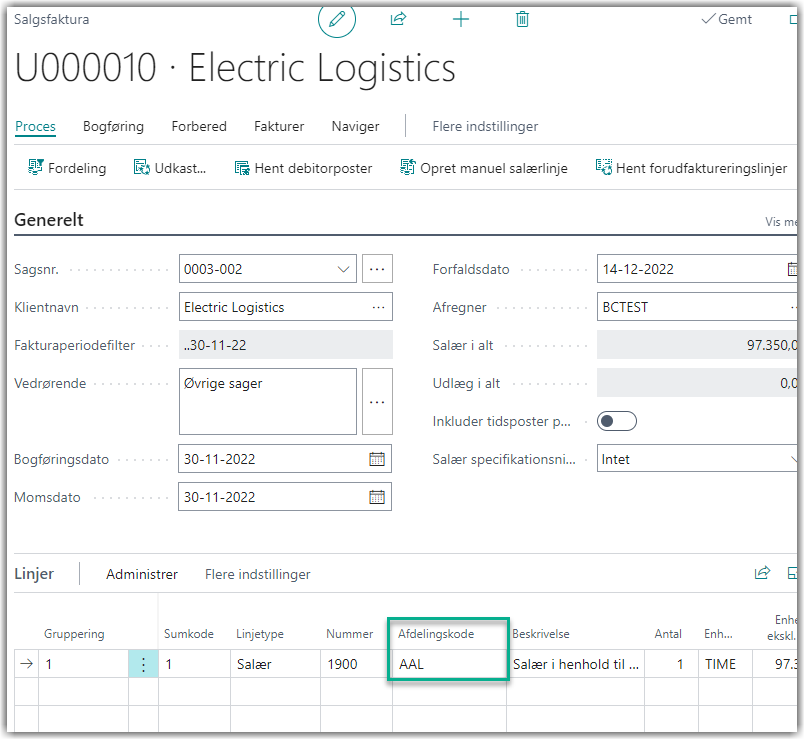Click the Udkast... action

pyautogui.click(x=169, y=168)
